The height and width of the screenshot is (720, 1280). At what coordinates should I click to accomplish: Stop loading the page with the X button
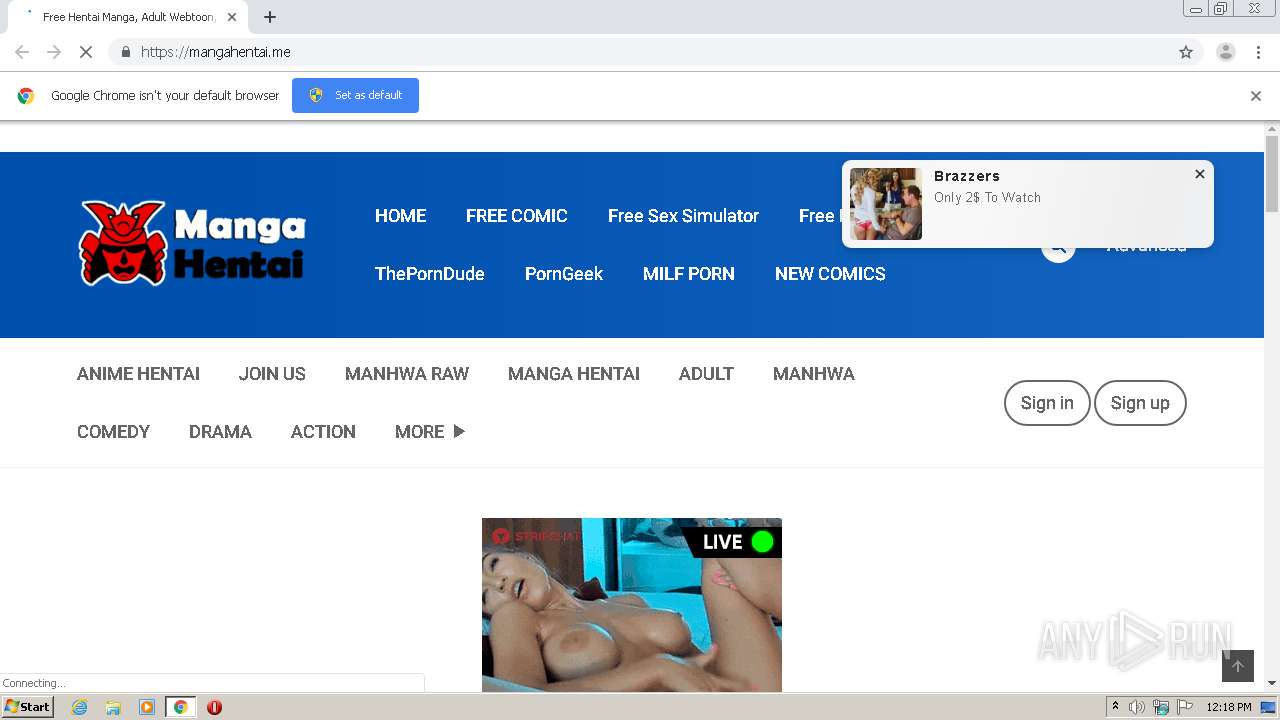pyautogui.click(x=86, y=52)
